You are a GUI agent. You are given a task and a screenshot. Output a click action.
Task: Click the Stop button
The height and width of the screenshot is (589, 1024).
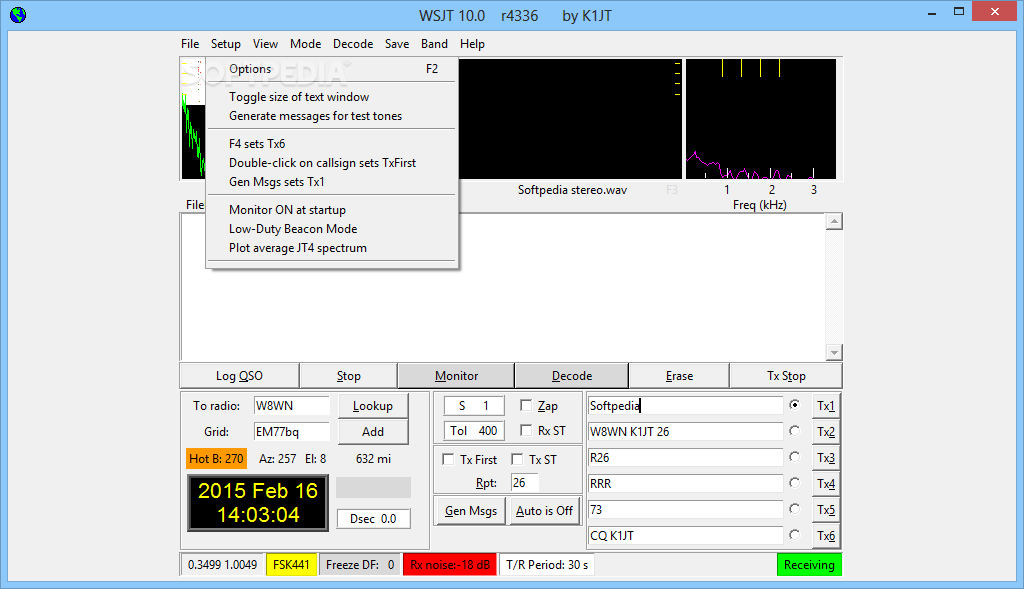348,375
